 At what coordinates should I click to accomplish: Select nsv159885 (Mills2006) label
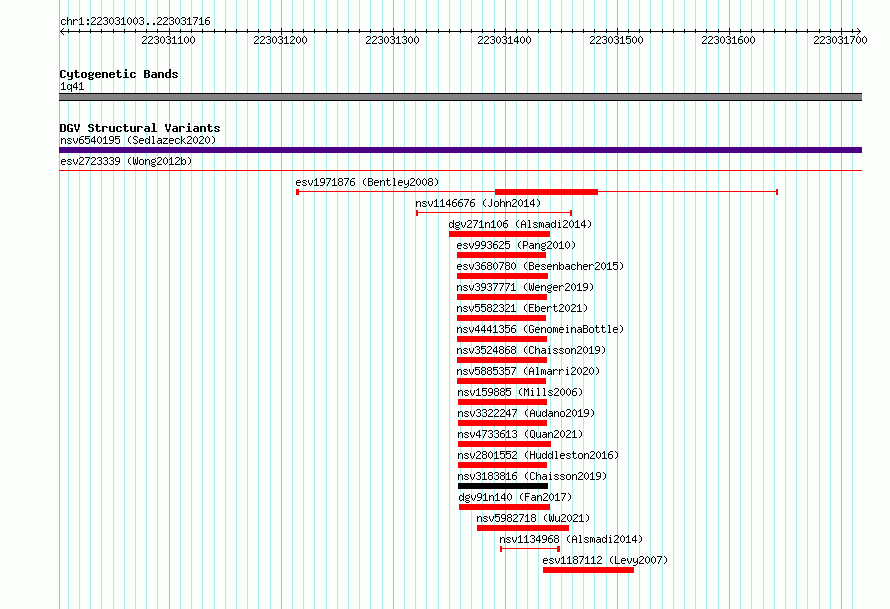pyautogui.click(x=520, y=392)
